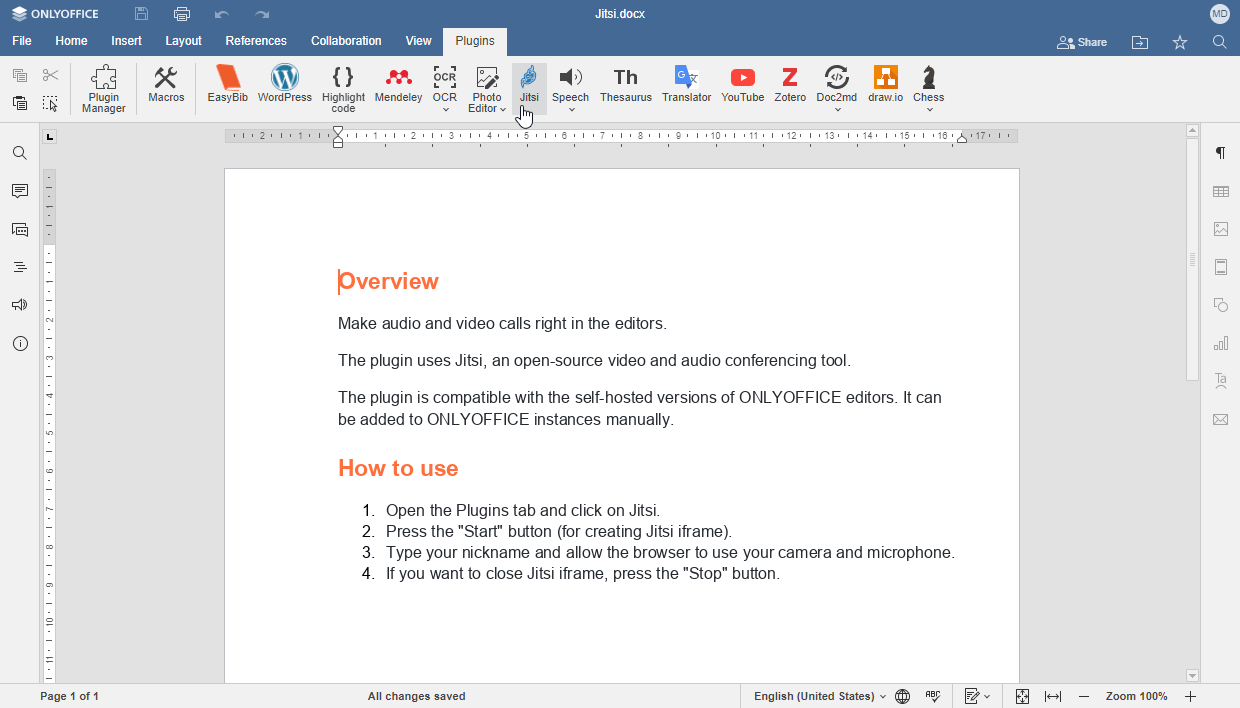Mark document as favorite star
The height and width of the screenshot is (708, 1240).
[1180, 42]
